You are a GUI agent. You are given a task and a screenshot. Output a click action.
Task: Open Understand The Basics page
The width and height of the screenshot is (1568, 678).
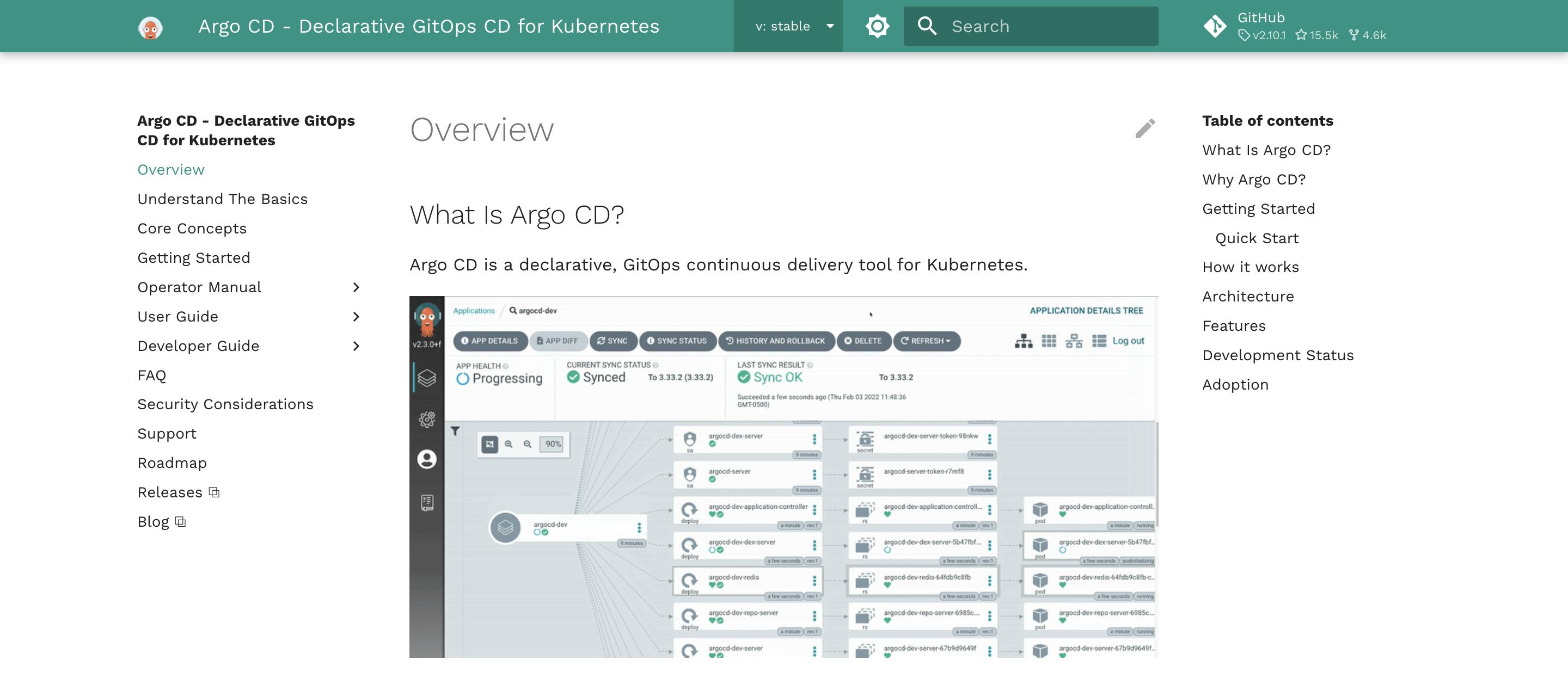pyautogui.click(x=222, y=199)
